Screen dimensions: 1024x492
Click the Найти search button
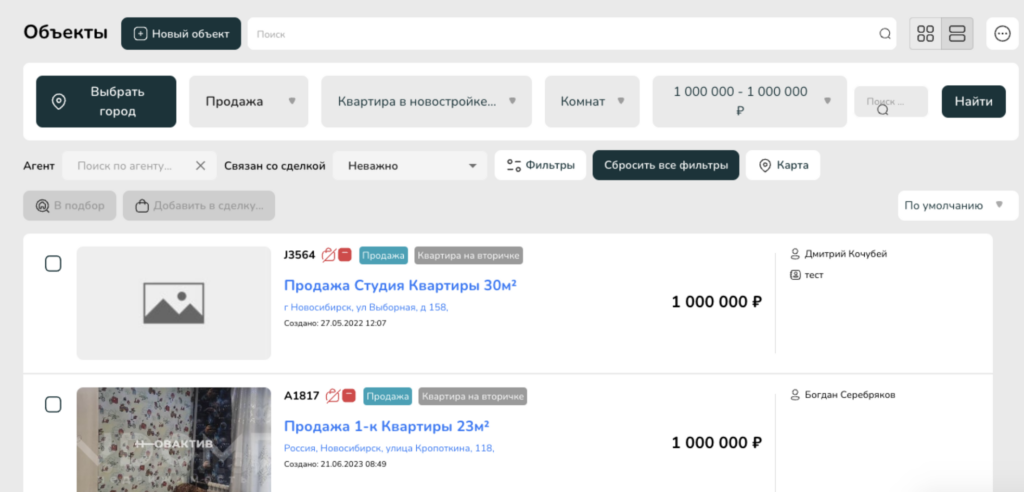coord(973,101)
